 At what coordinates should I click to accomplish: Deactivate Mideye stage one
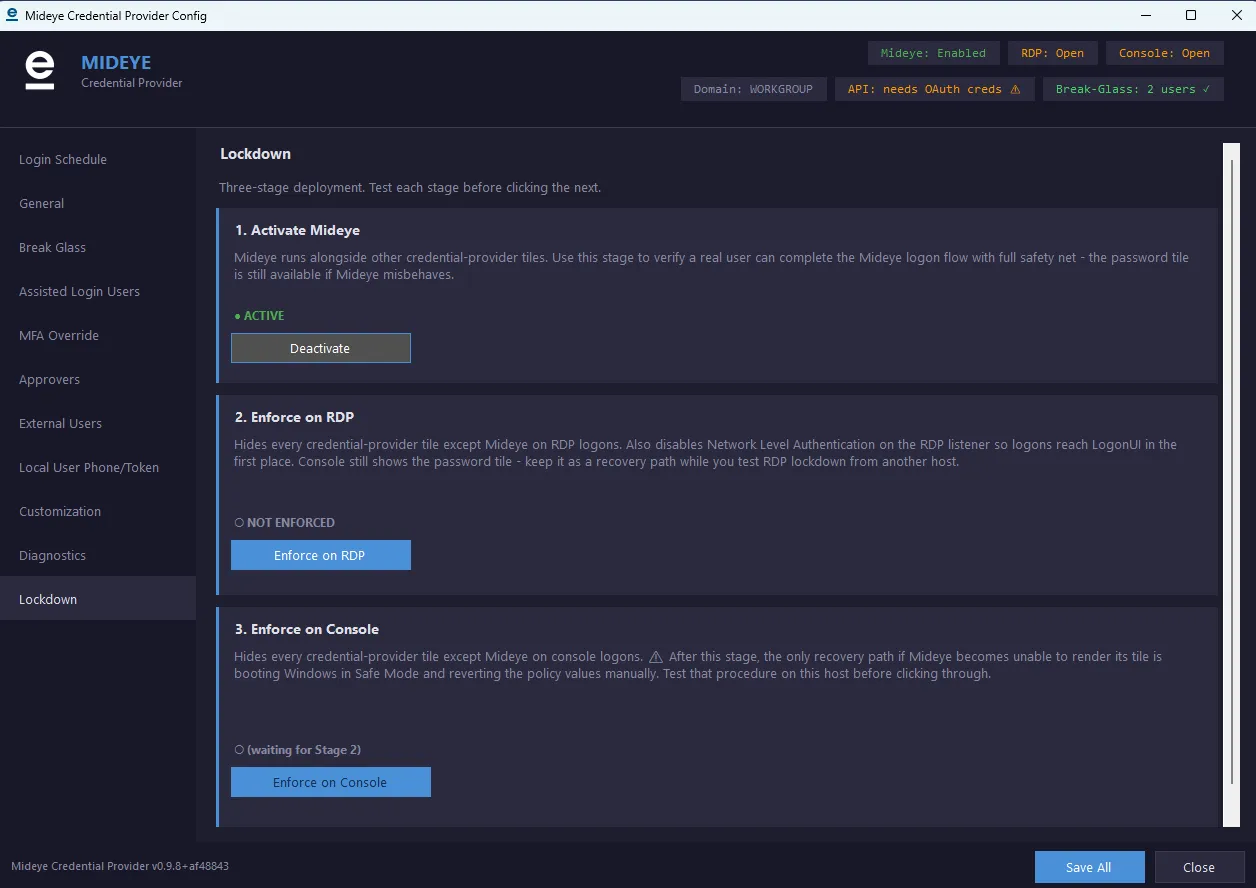tap(320, 348)
